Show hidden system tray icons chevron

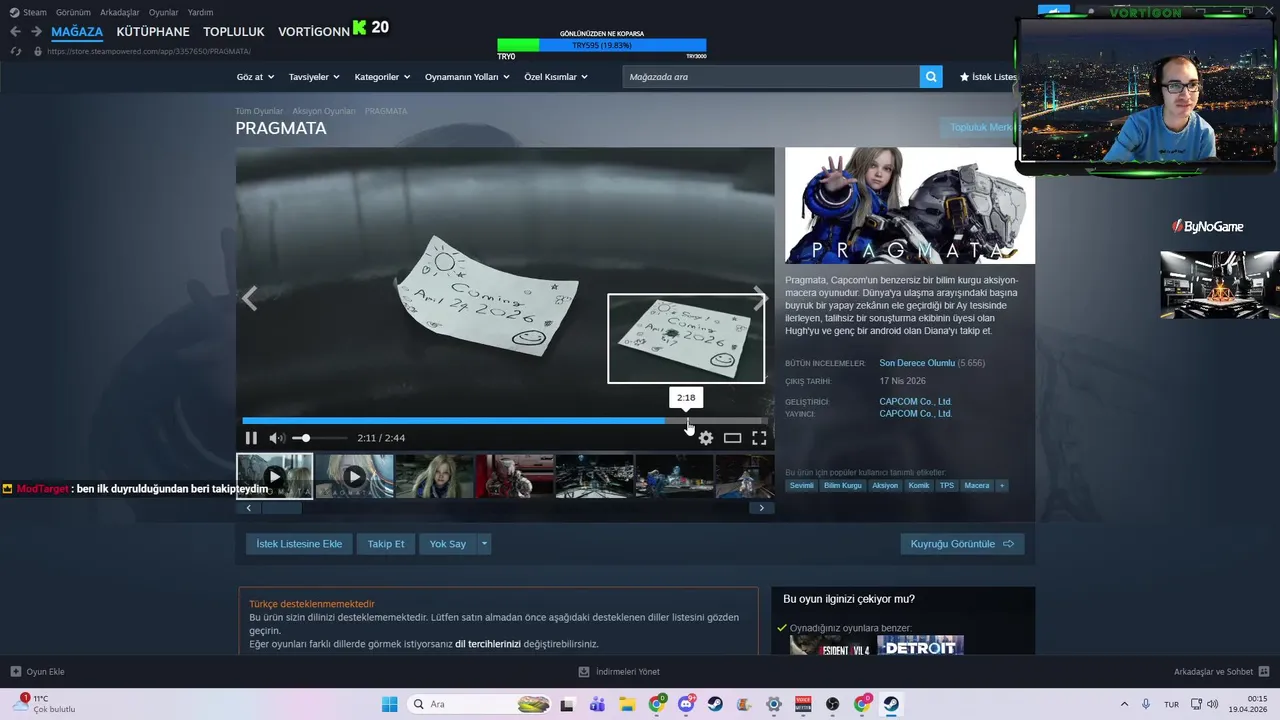click(x=1124, y=704)
